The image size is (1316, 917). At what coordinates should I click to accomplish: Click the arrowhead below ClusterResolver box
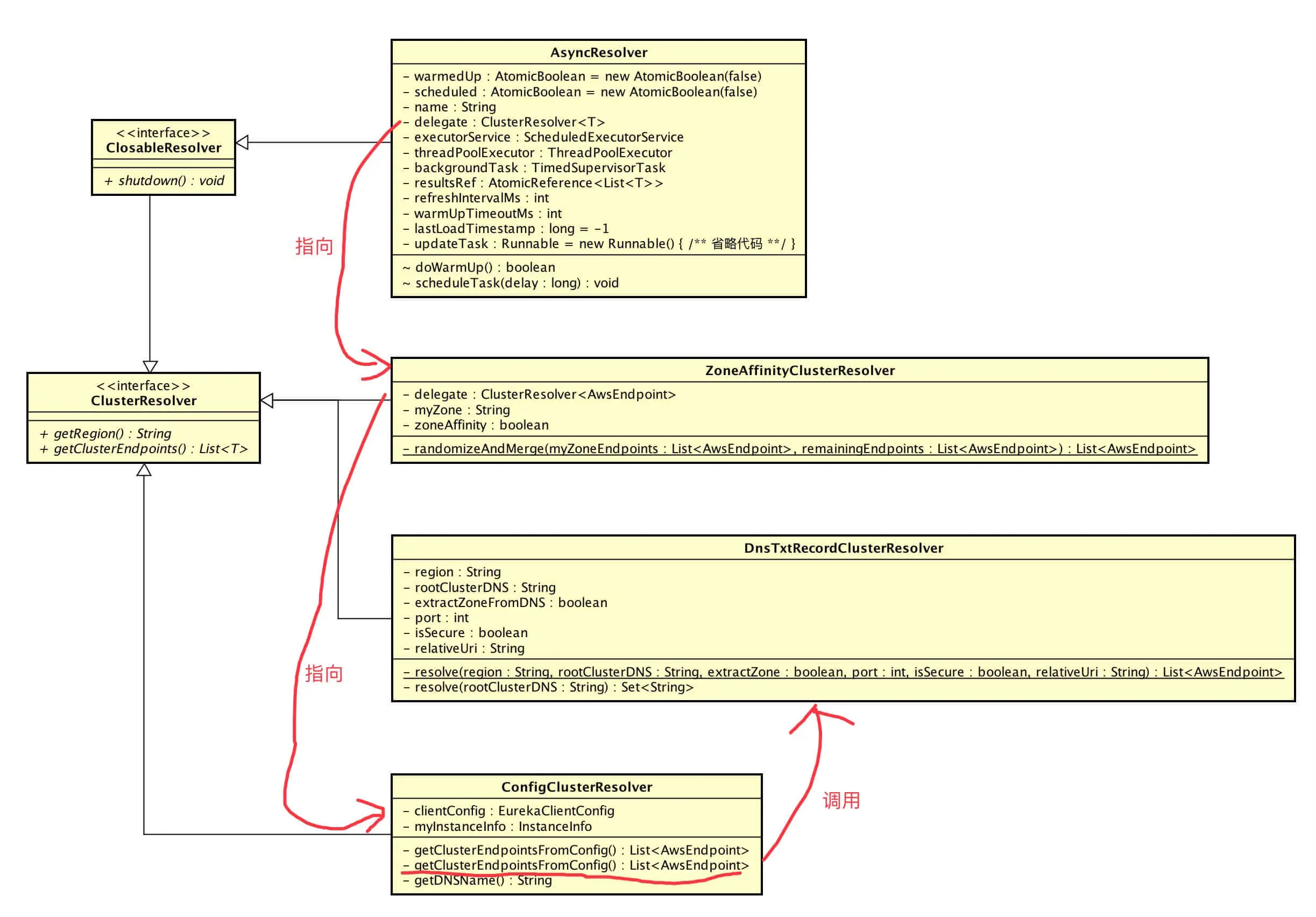144,470
